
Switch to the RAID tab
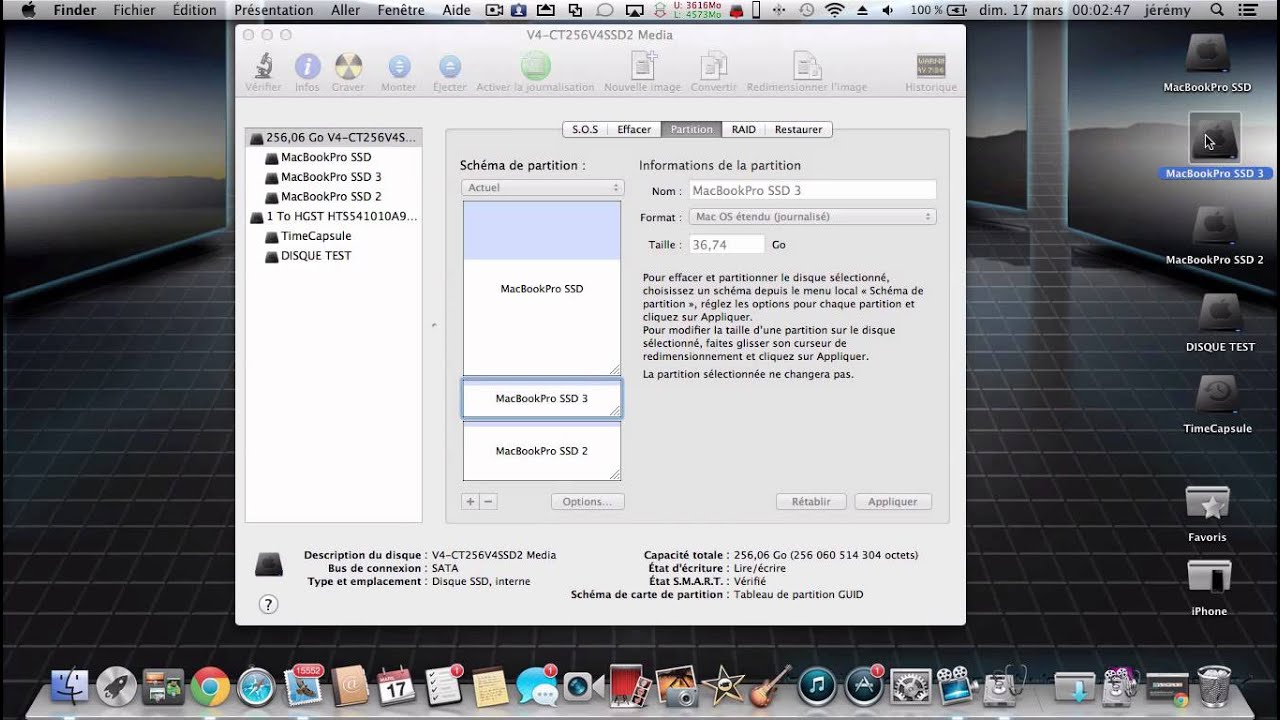coord(744,129)
